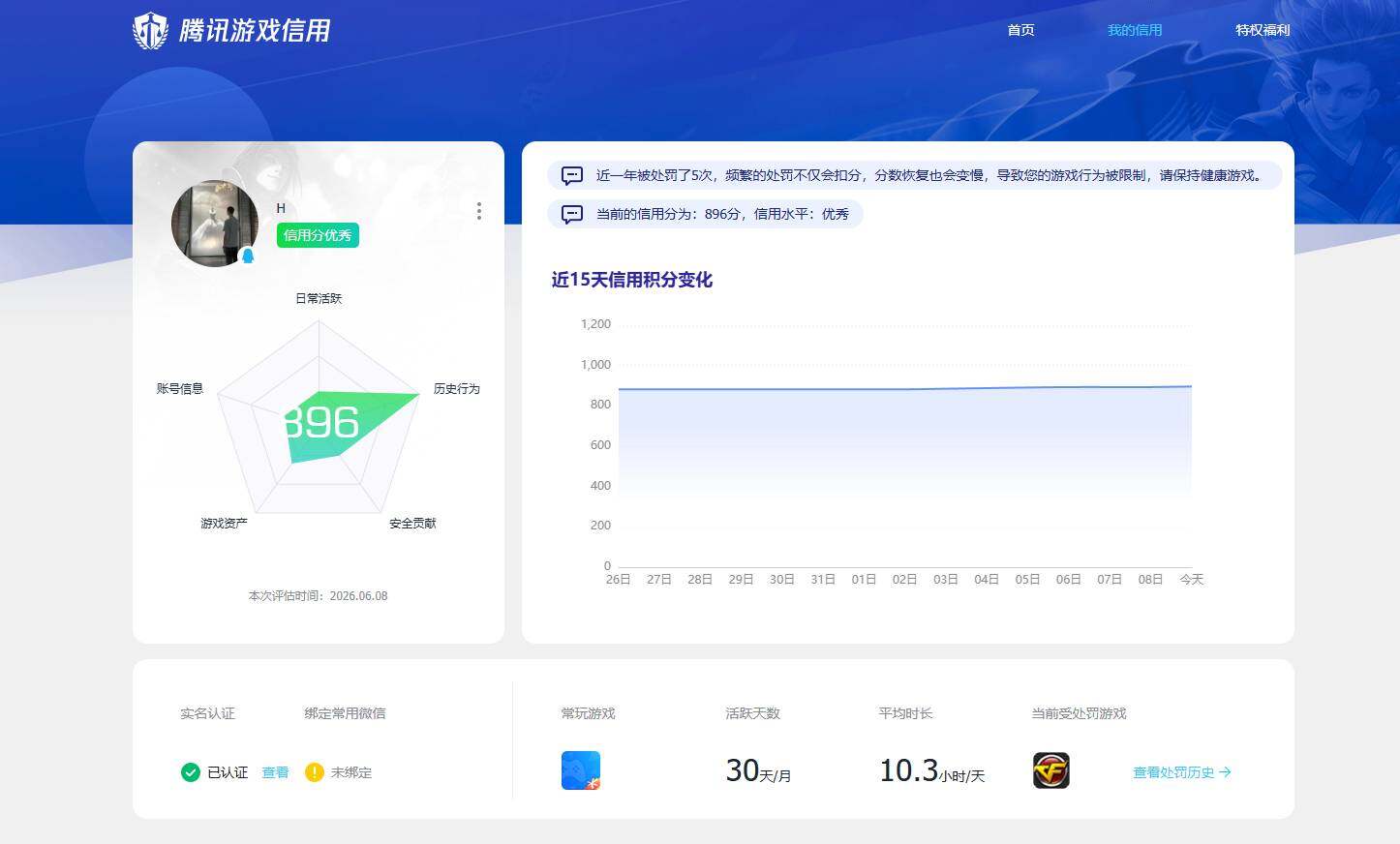Click the 当前受处罚游戏 label
Image resolution: width=1400 pixels, height=844 pixels.
pos(1080,713)
